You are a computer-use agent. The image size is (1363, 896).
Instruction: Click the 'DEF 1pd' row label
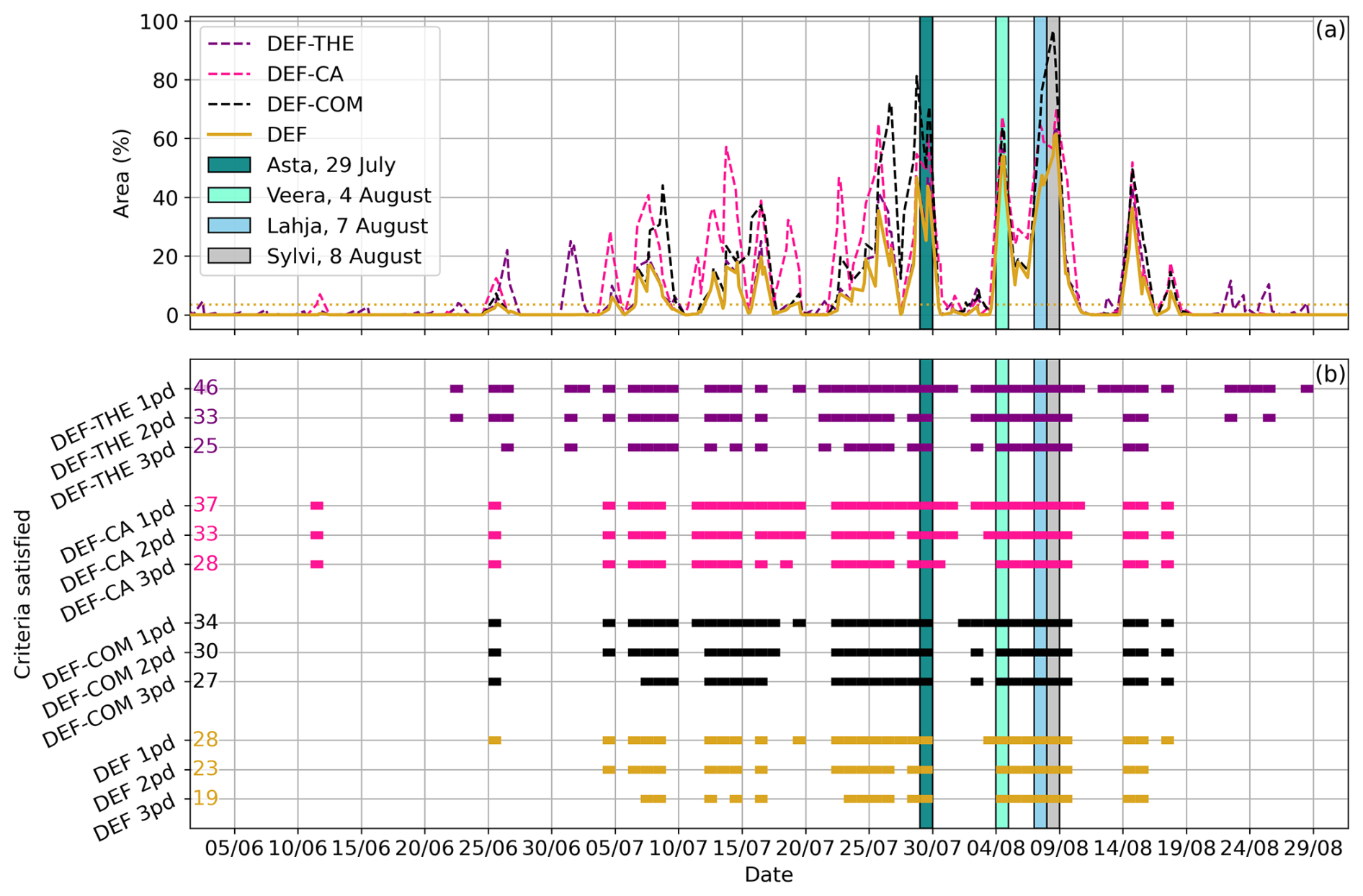(135, 758)
